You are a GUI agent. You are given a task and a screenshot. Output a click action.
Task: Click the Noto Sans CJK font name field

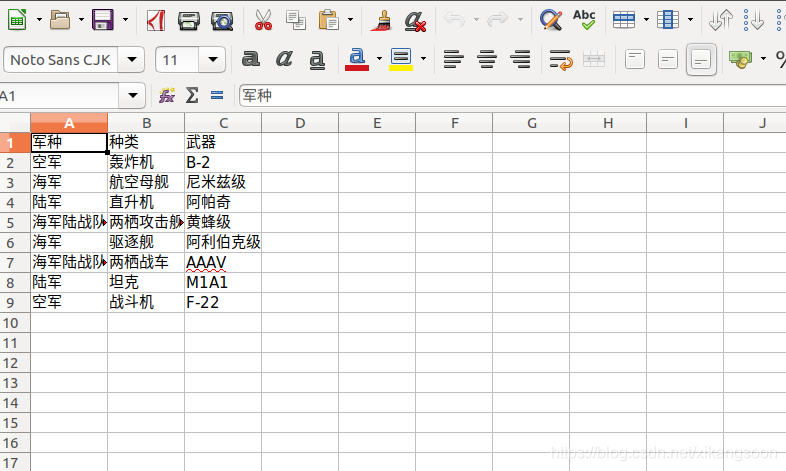tap(61, 60)
